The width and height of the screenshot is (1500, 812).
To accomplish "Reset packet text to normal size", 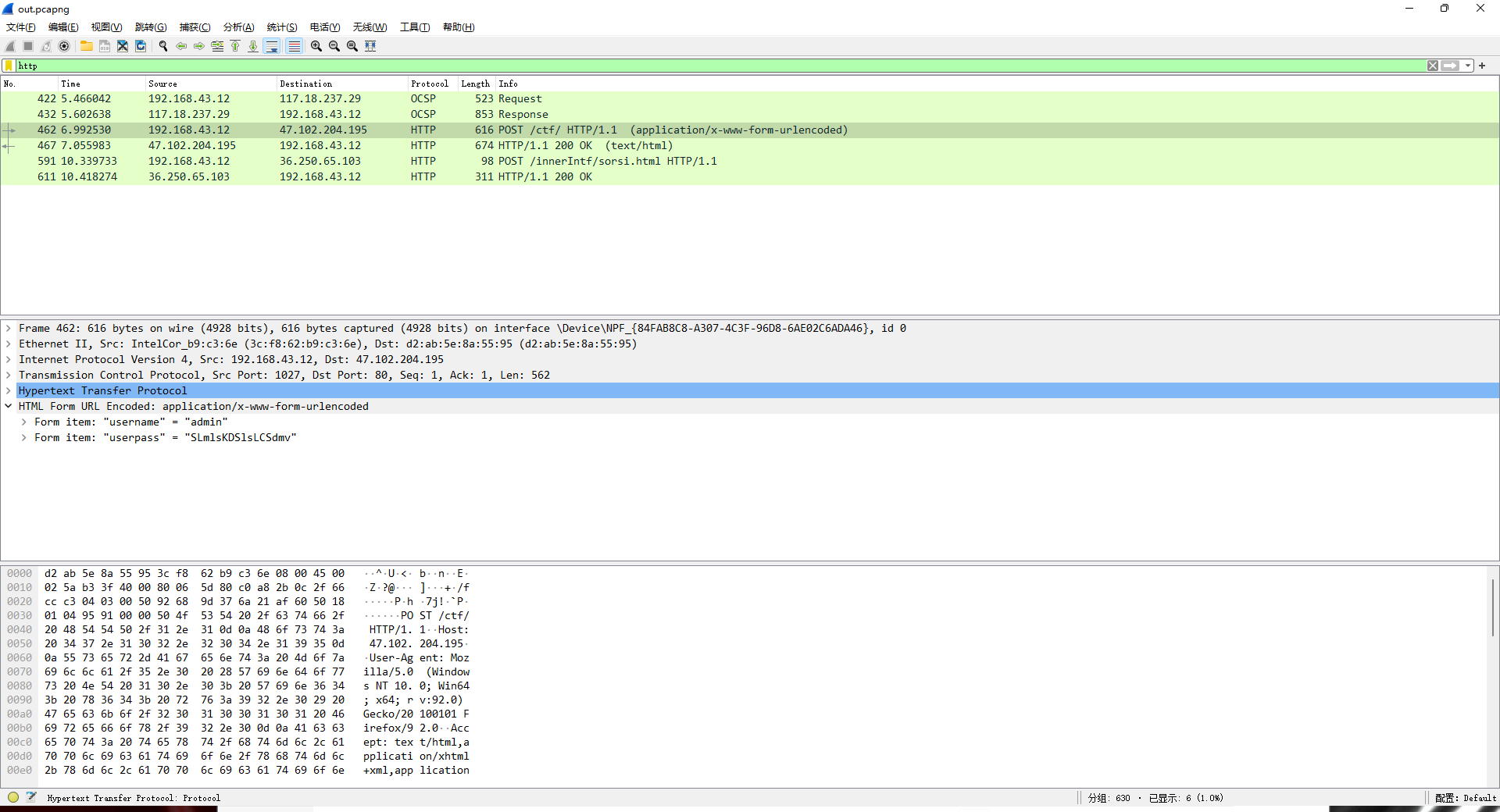I will point(352,46).
